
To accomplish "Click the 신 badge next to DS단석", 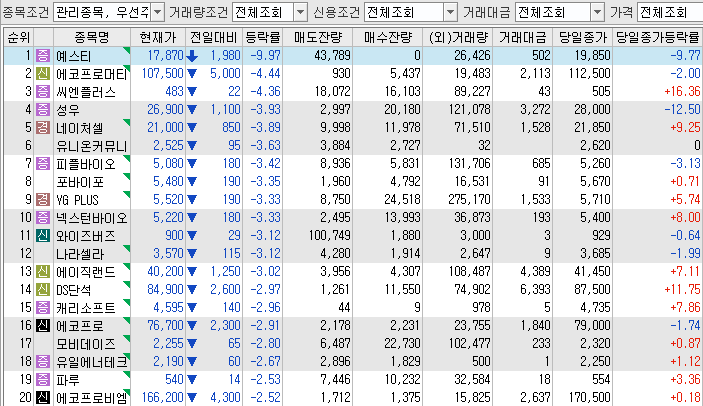I will pyautogui.click(x=43, y=289).
